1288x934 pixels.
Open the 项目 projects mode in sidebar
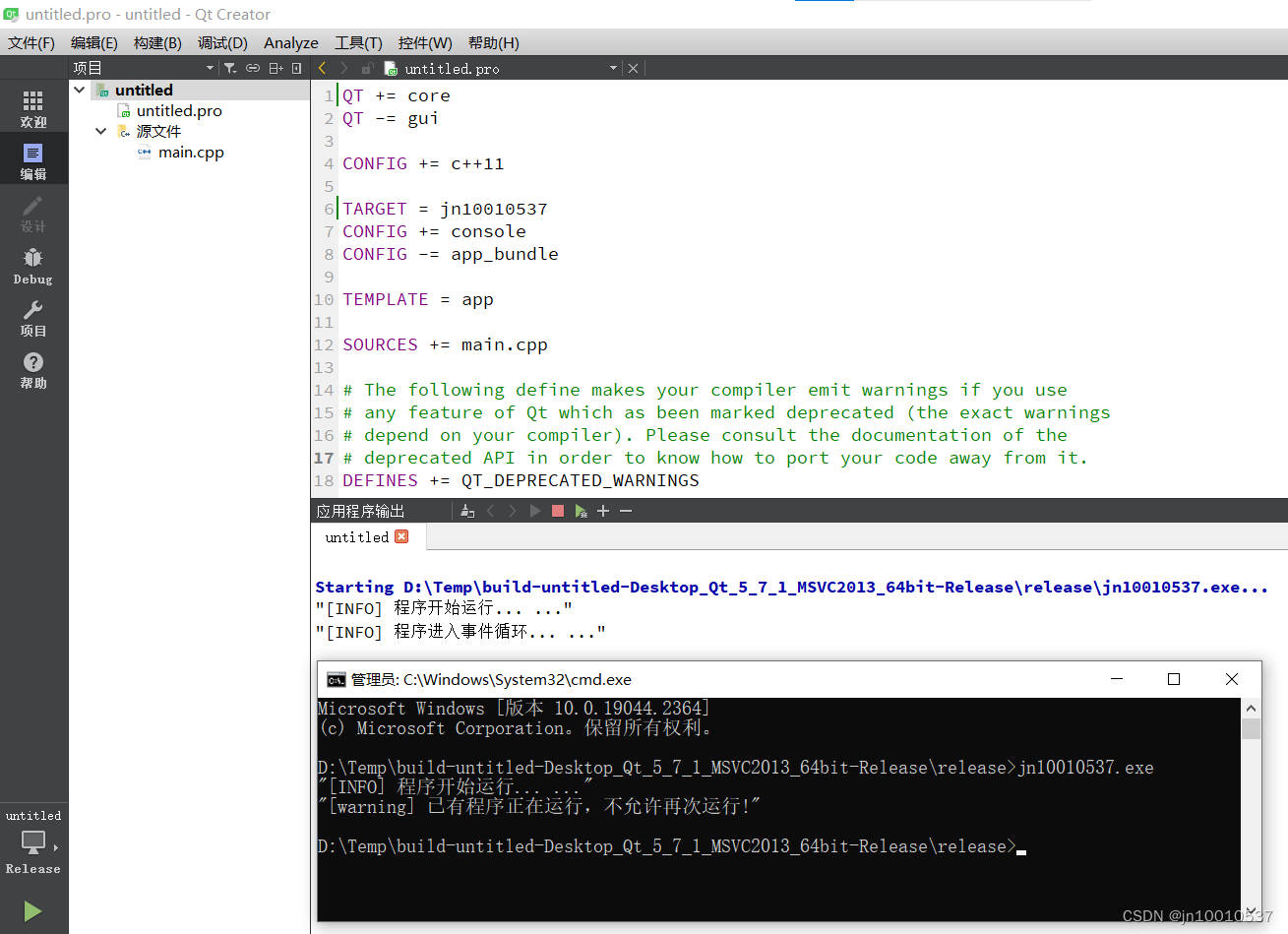tap(33, 317)
